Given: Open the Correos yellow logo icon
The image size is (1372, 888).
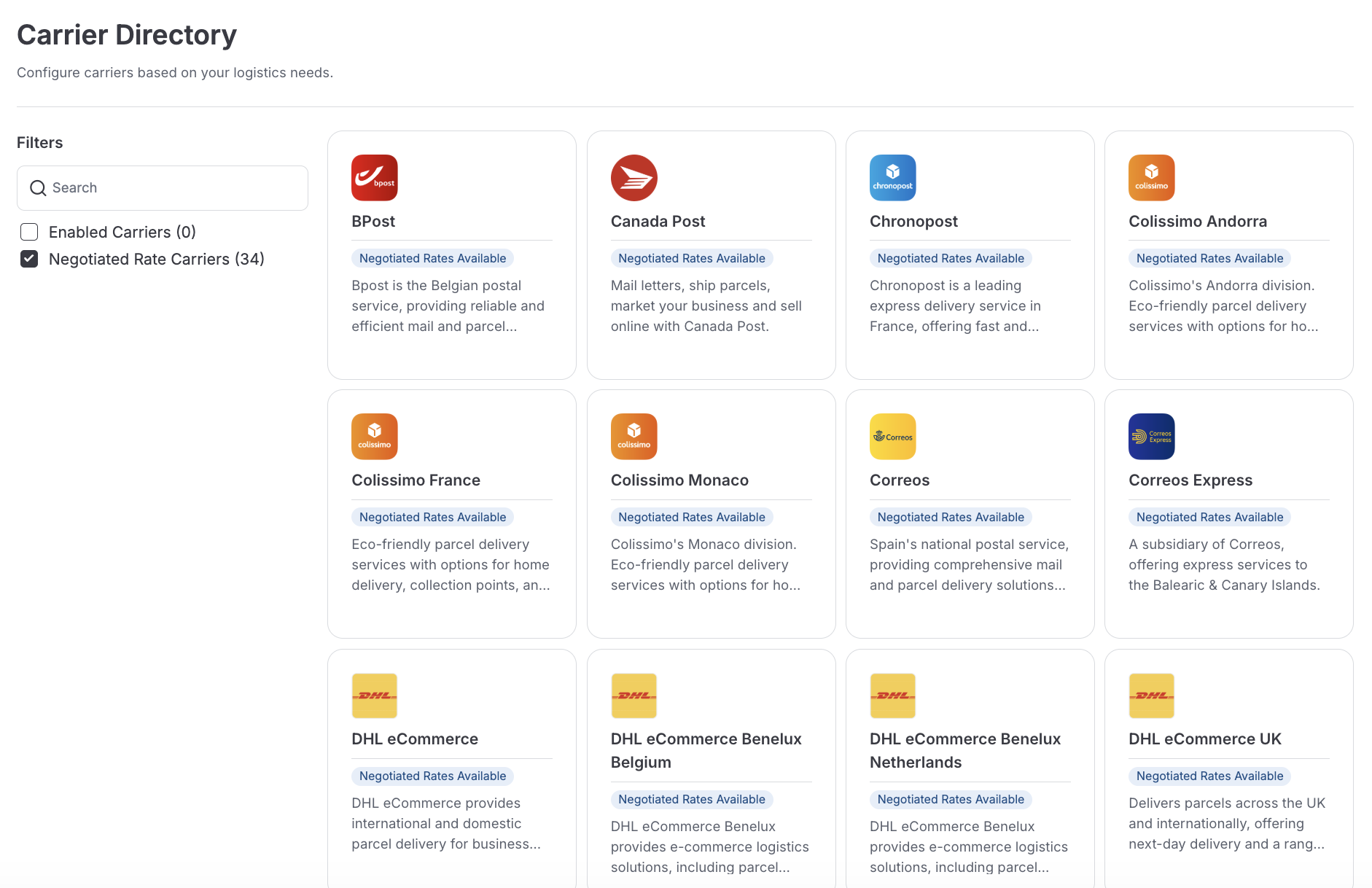Looking at the screenshot, I should coord(892,437).
